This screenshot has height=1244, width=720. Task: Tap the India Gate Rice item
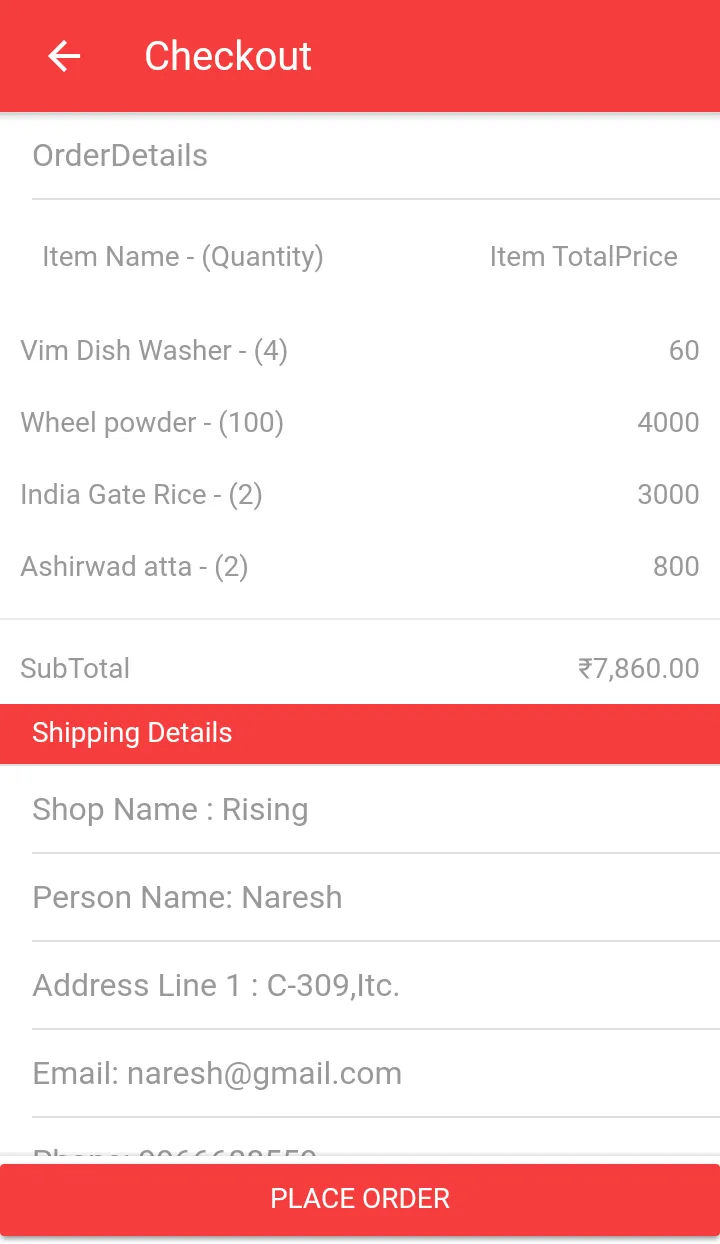[x=360, y=495]
